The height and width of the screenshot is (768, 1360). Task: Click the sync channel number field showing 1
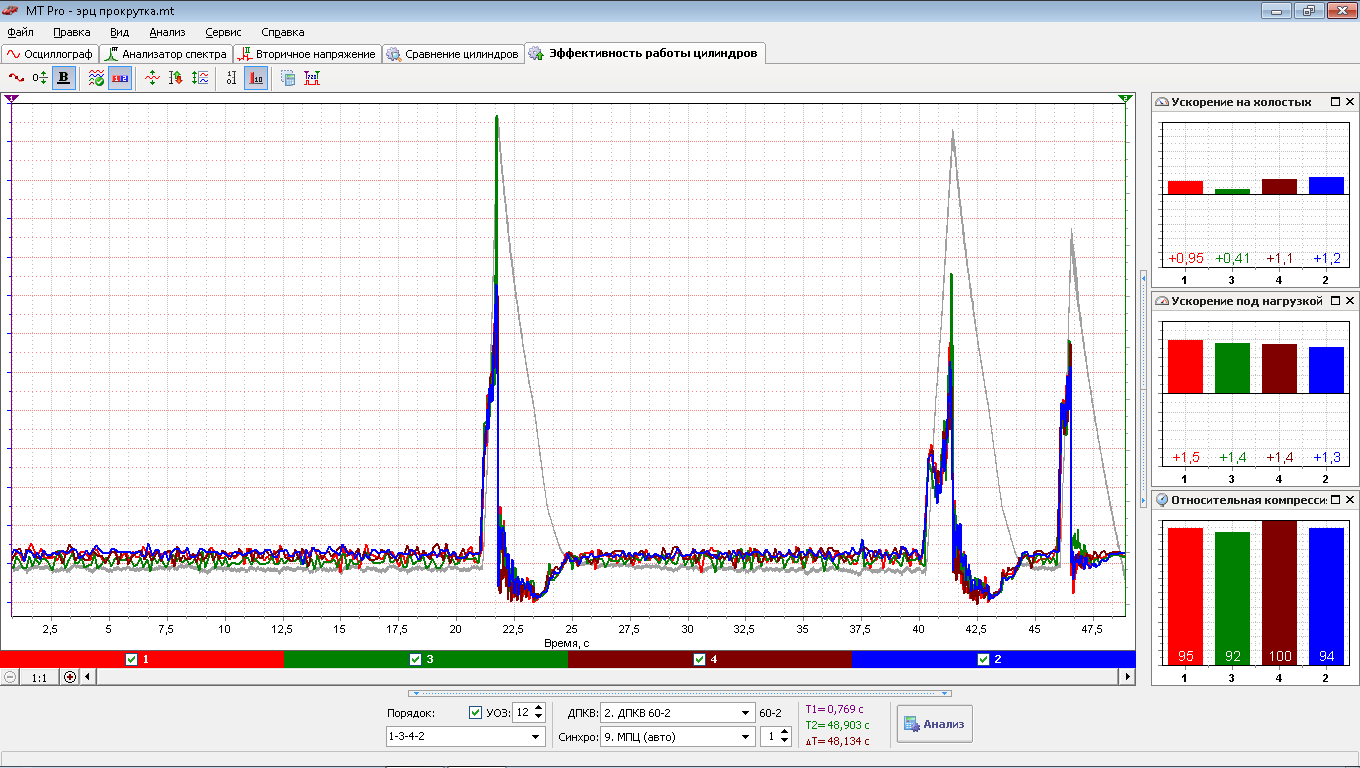point(768,737)
